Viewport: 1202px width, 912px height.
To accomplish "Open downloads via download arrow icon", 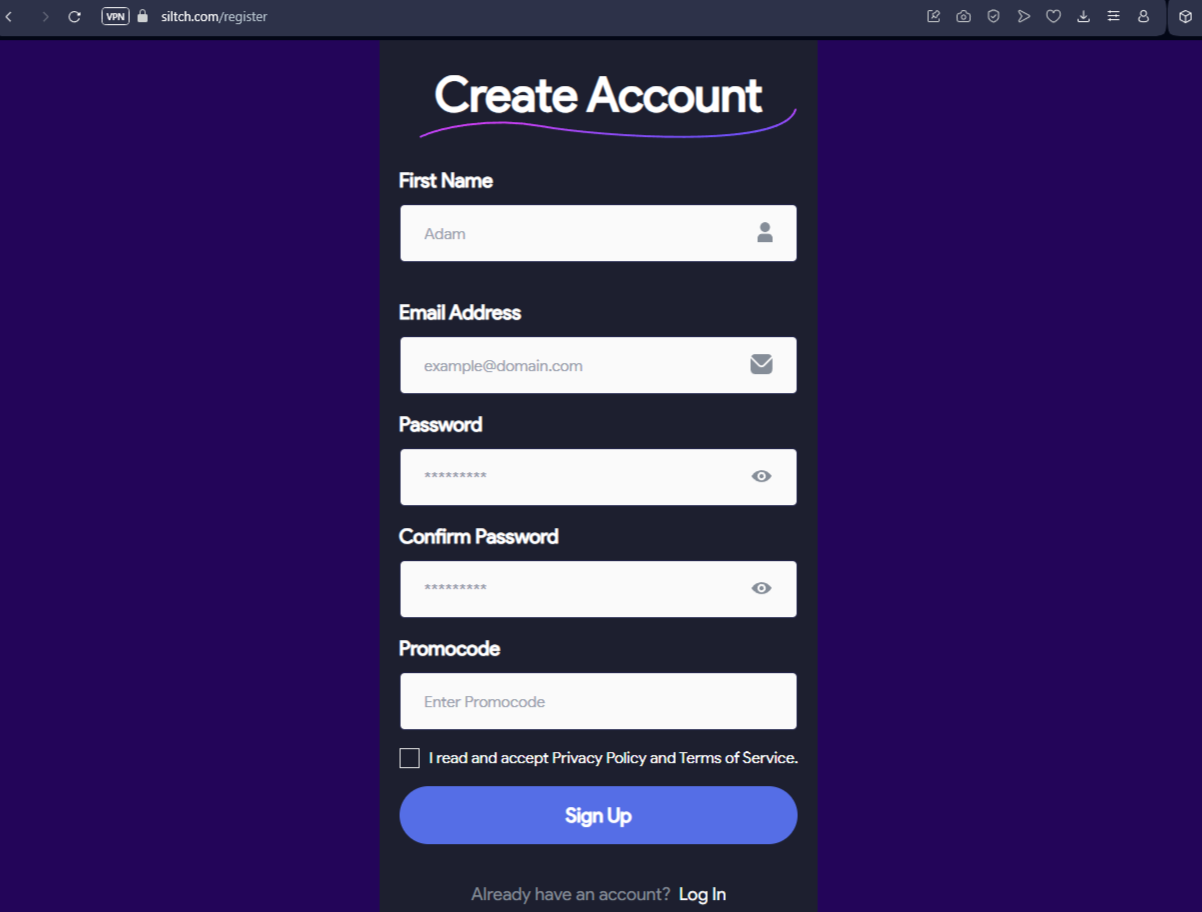I will (x=1083, y=16).
